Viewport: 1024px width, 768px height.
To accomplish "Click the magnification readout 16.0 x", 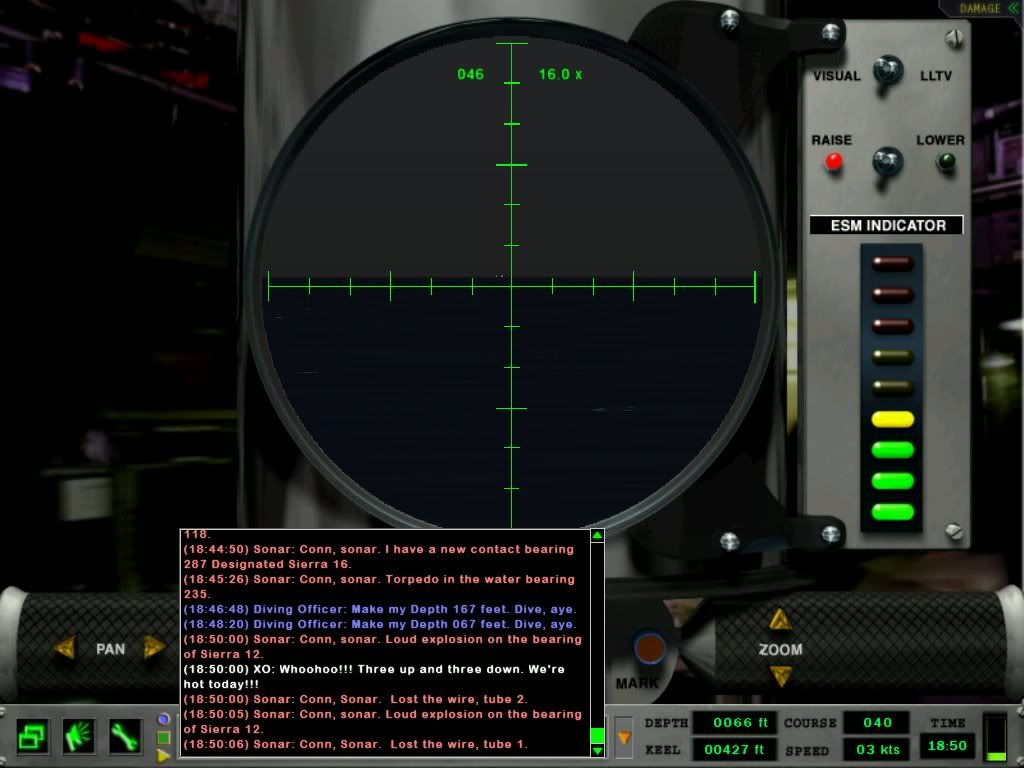I will tap(560, 74).
